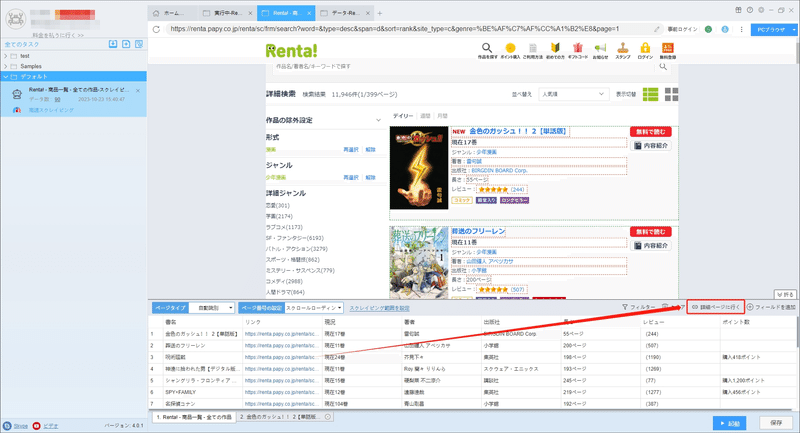Click the pencil edit icon in URL bar
The width and height of the screenshot is (800, 433).
(x=657, y=29)
